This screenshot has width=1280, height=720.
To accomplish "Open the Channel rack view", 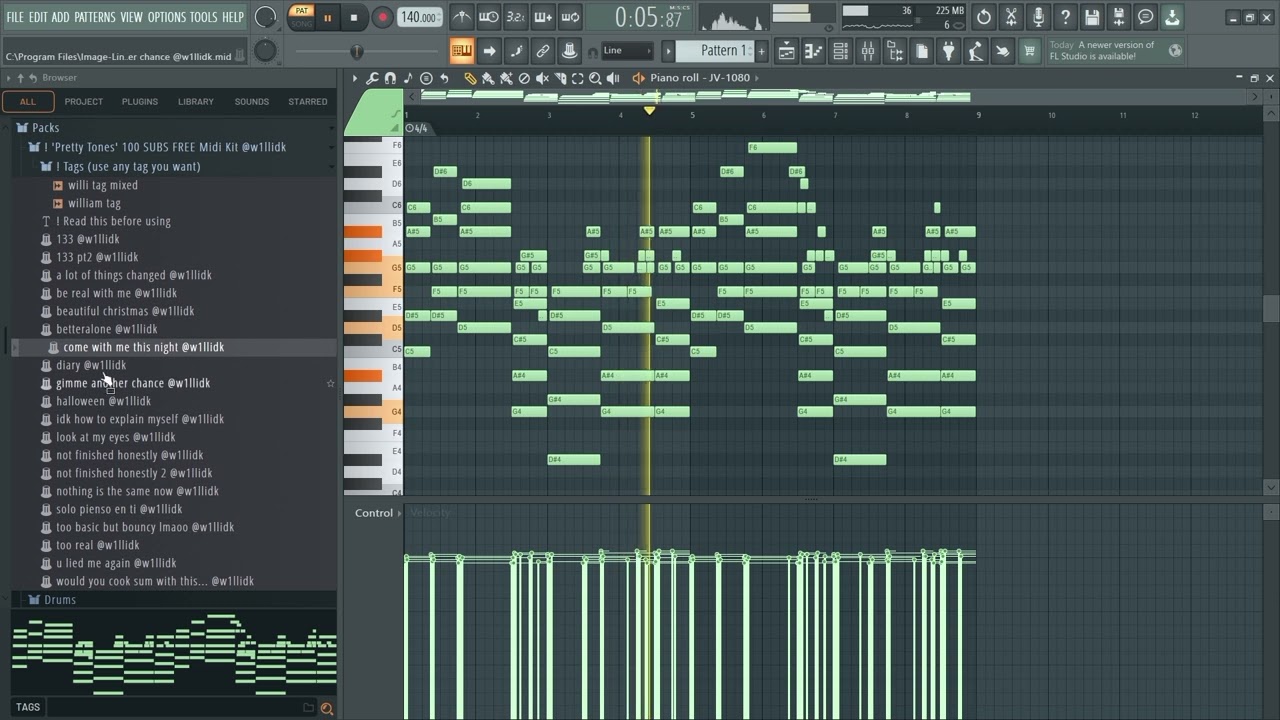I will 840,51.
